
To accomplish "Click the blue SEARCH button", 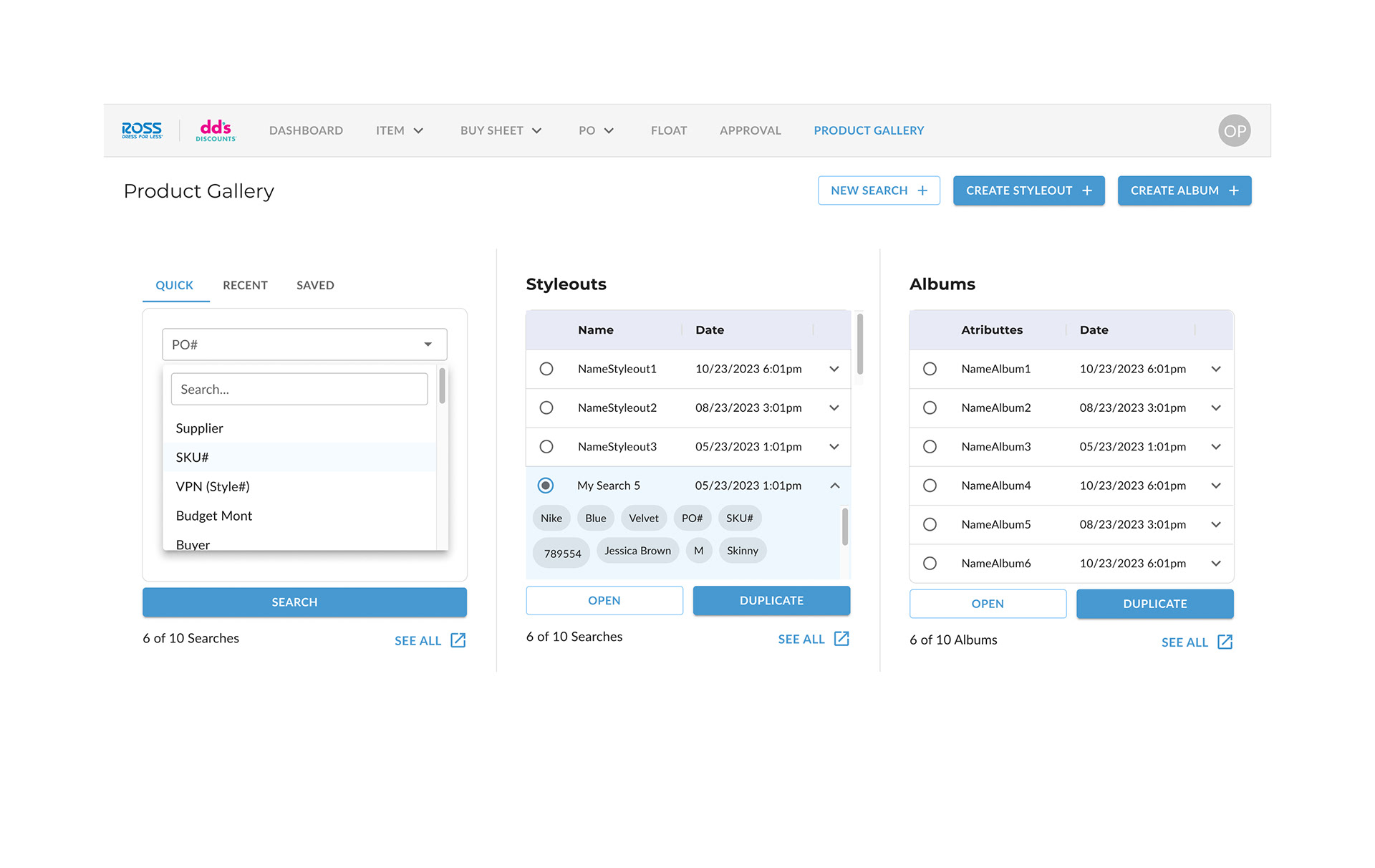I will (304, 602).
